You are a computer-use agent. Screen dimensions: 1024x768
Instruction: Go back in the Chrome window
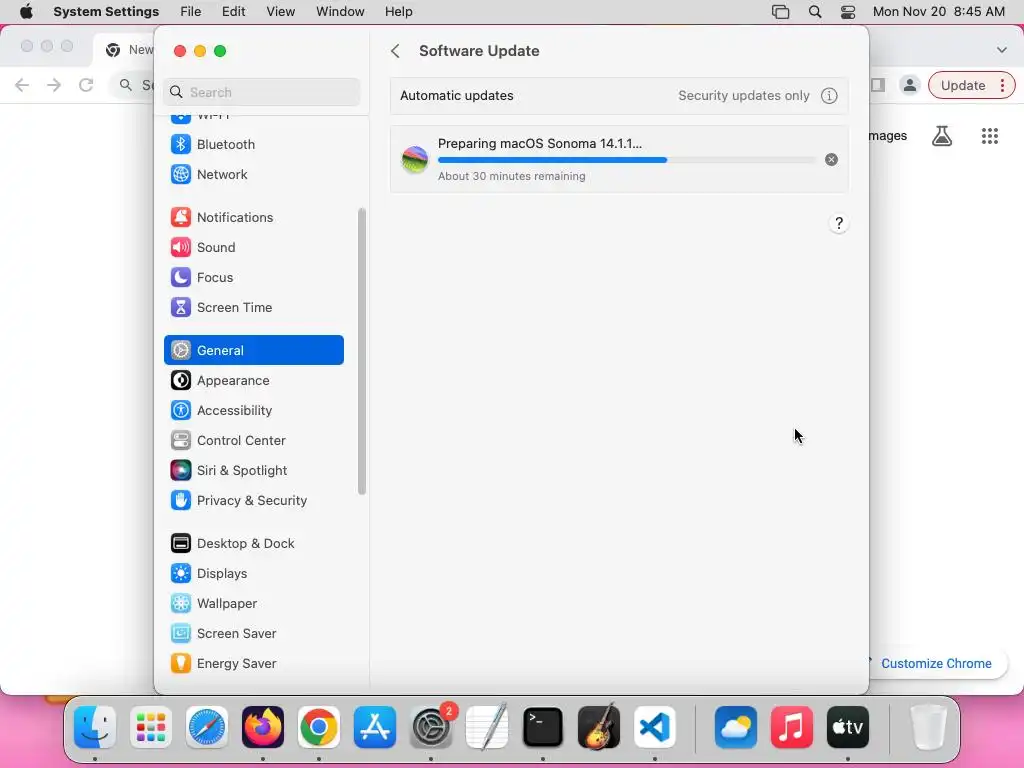click(x=22, y=85)
